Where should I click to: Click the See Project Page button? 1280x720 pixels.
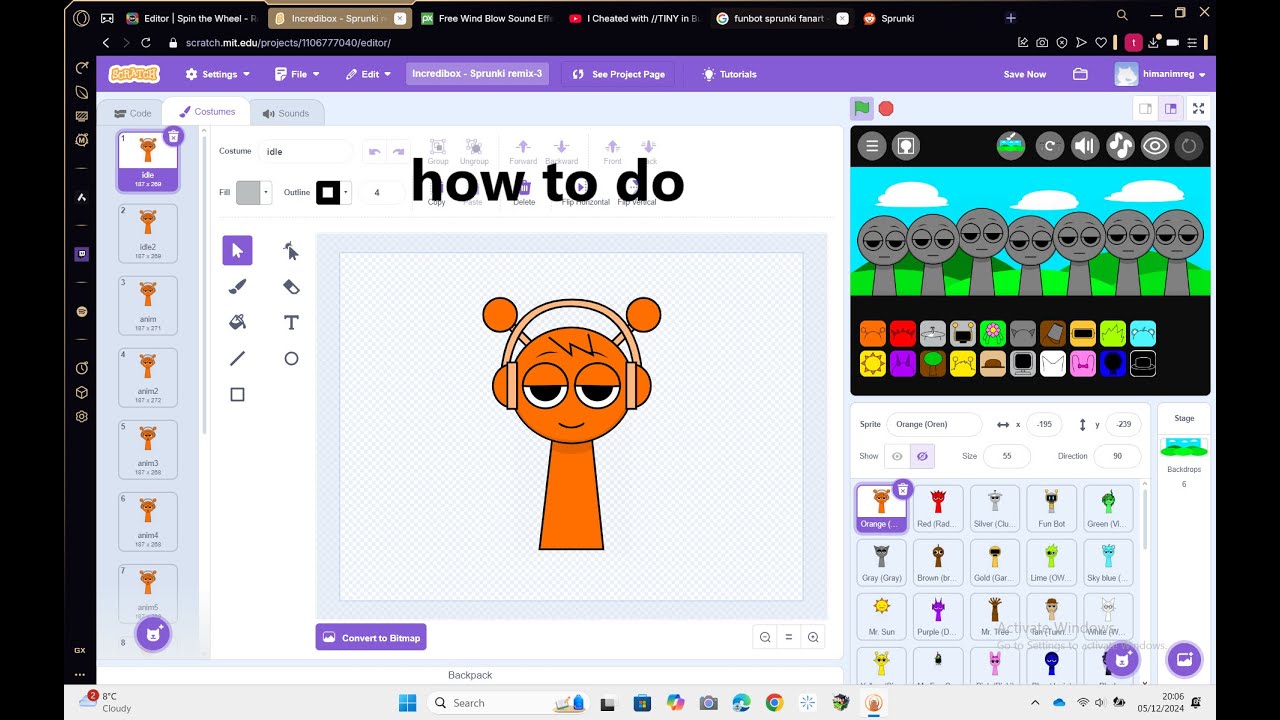(x=619, y=74)
